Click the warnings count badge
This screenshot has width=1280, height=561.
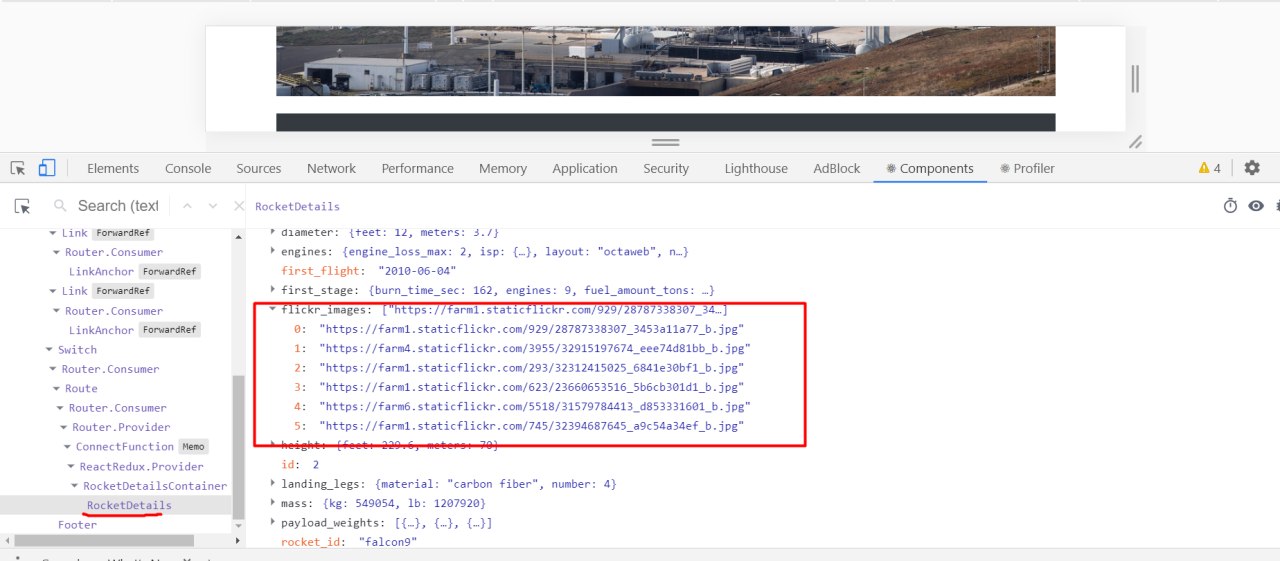[x=1210, y=168]
